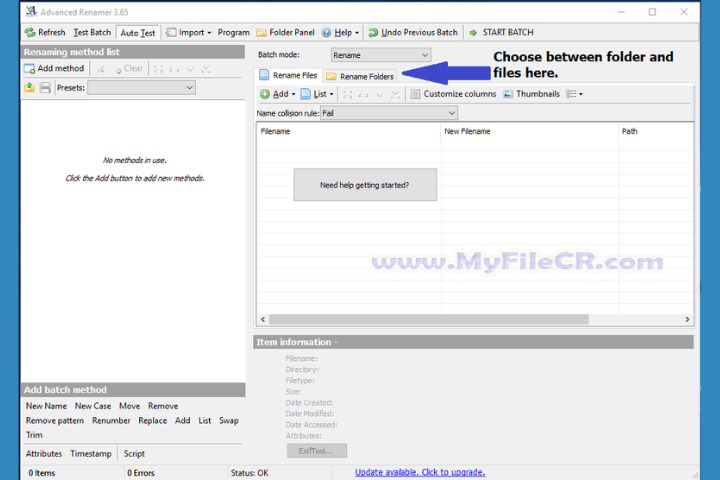Click move method up icon in method list
The height and width of the screenshot is (480, 720).
[174, 69]
